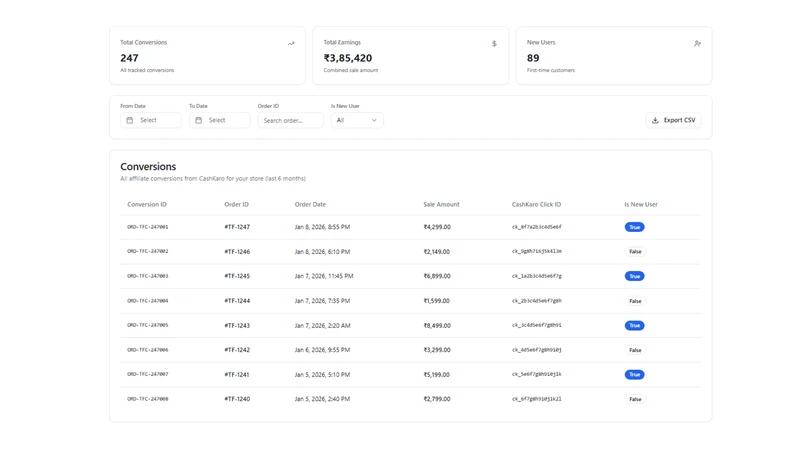Select order #TF-1244
800x450 pixels.
tap(237, 301)
